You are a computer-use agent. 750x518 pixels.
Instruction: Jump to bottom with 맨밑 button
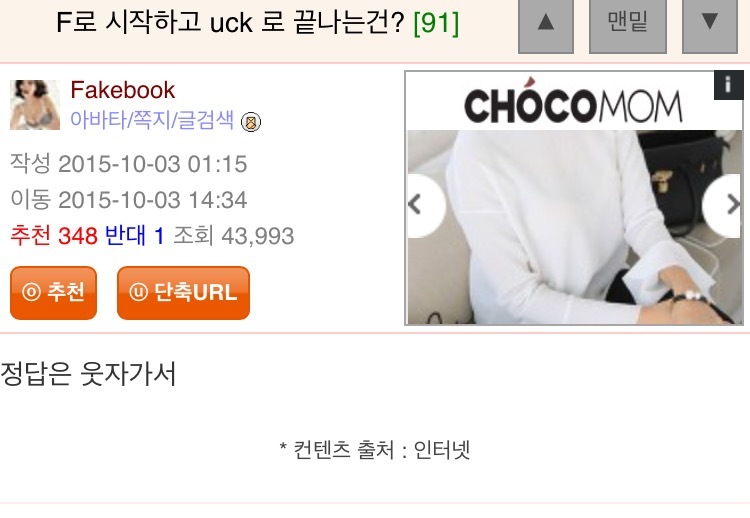[x=628, y=24]
